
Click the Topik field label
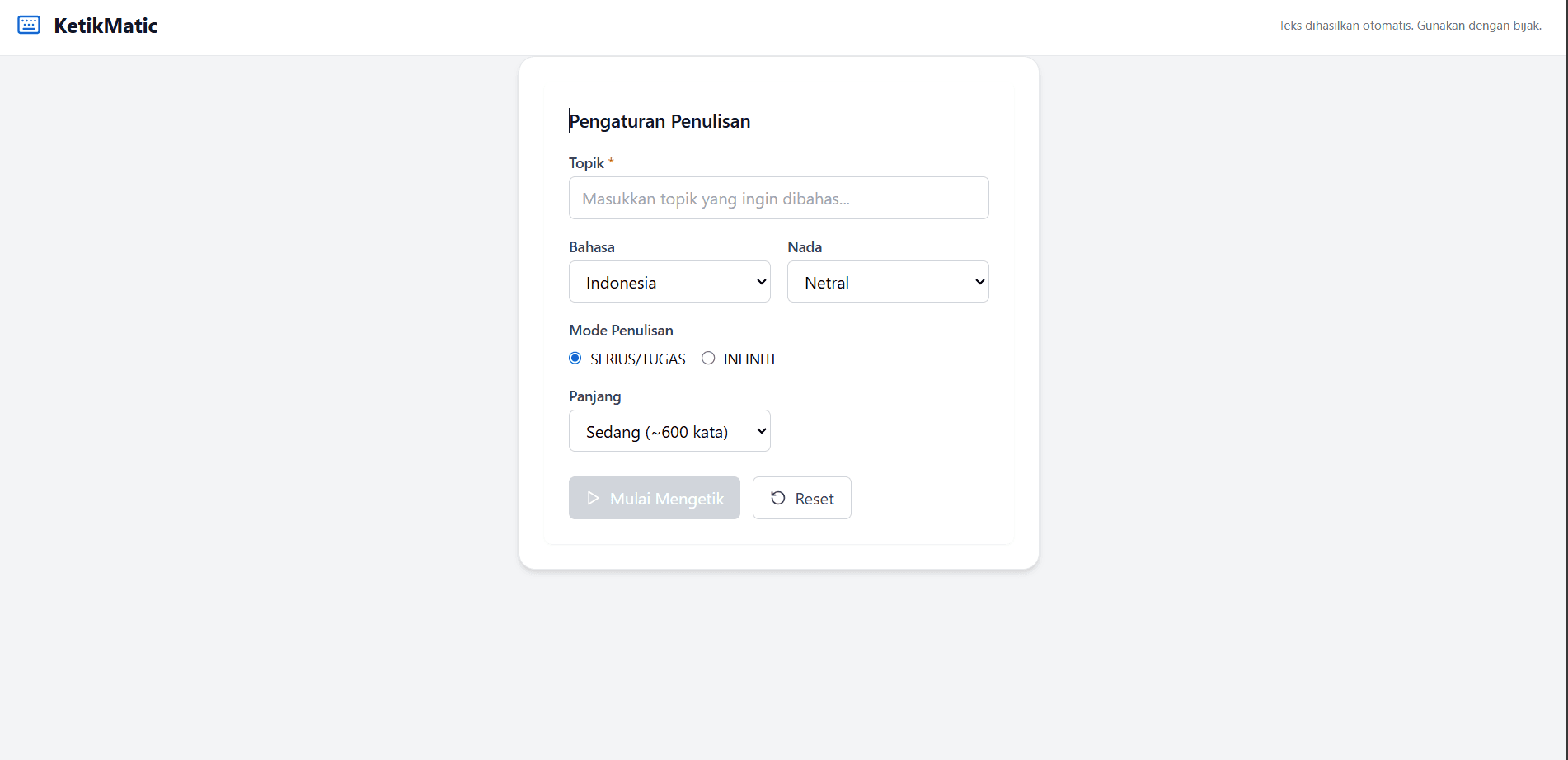587,163
